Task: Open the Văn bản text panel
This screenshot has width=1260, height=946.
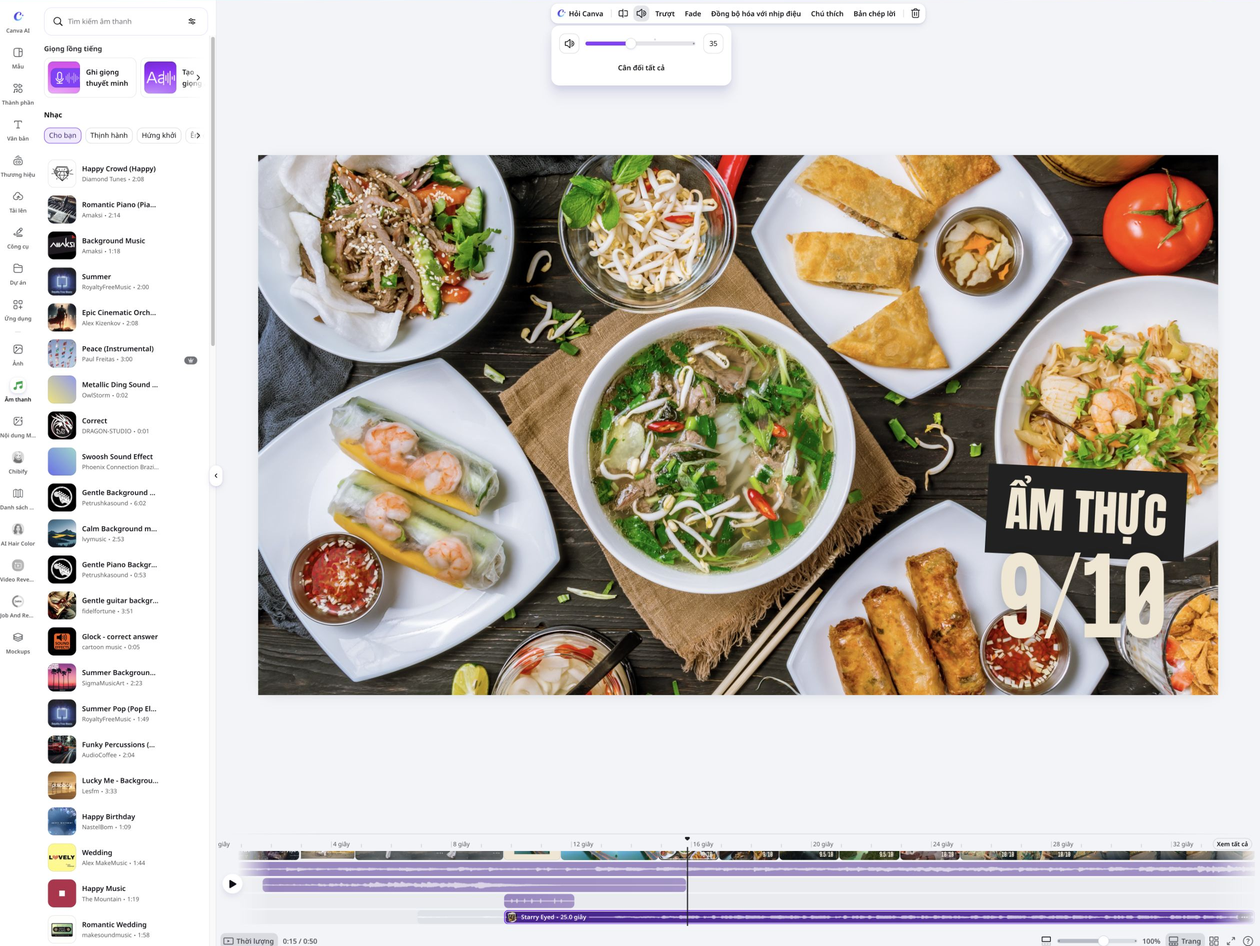Action: point(18,129)
